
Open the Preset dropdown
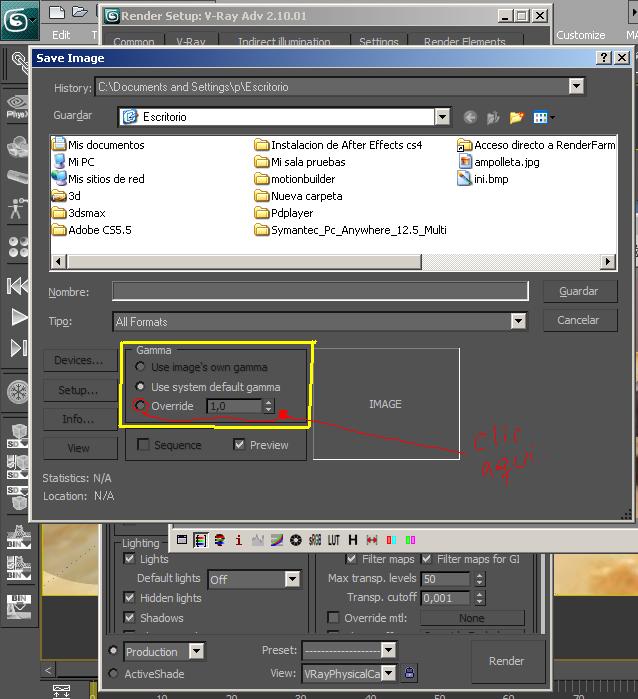388,650
